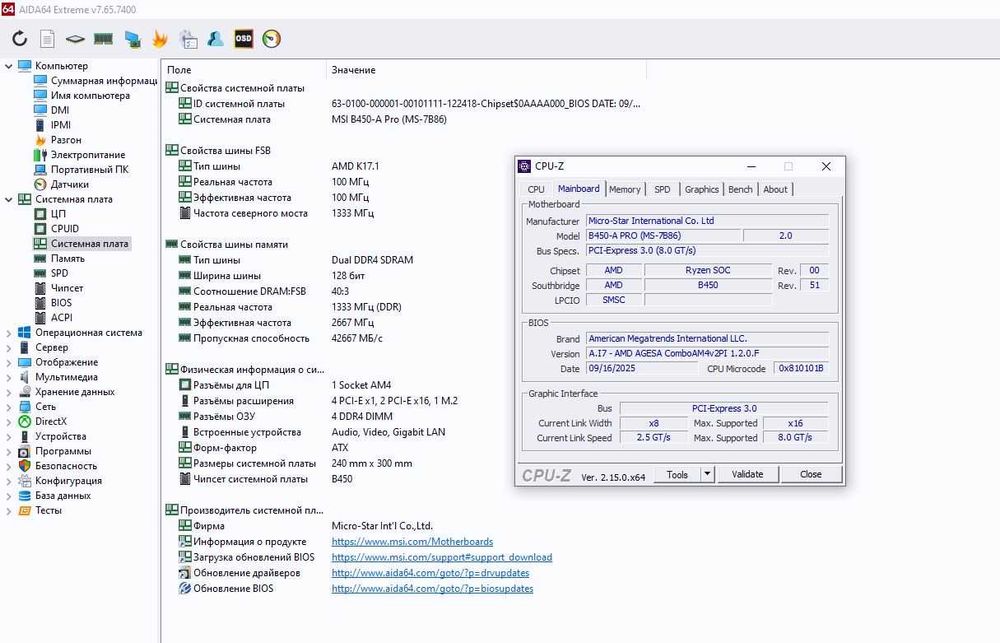This screenshot has height=643, width=1000.
Task: Open the CPUID tree item
Action: click(x=65, y=228)
